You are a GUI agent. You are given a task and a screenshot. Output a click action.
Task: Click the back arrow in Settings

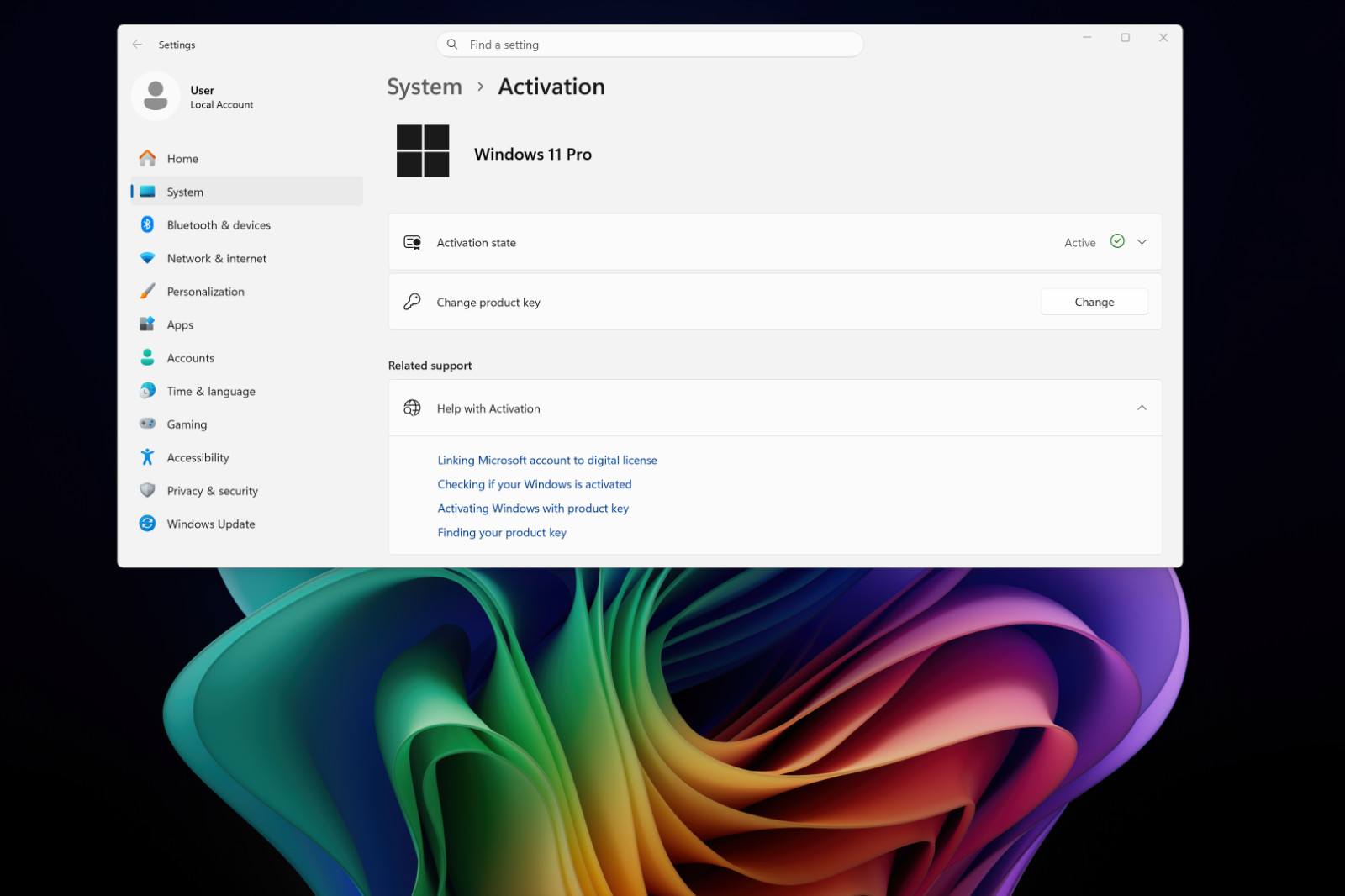pos(137,45)
